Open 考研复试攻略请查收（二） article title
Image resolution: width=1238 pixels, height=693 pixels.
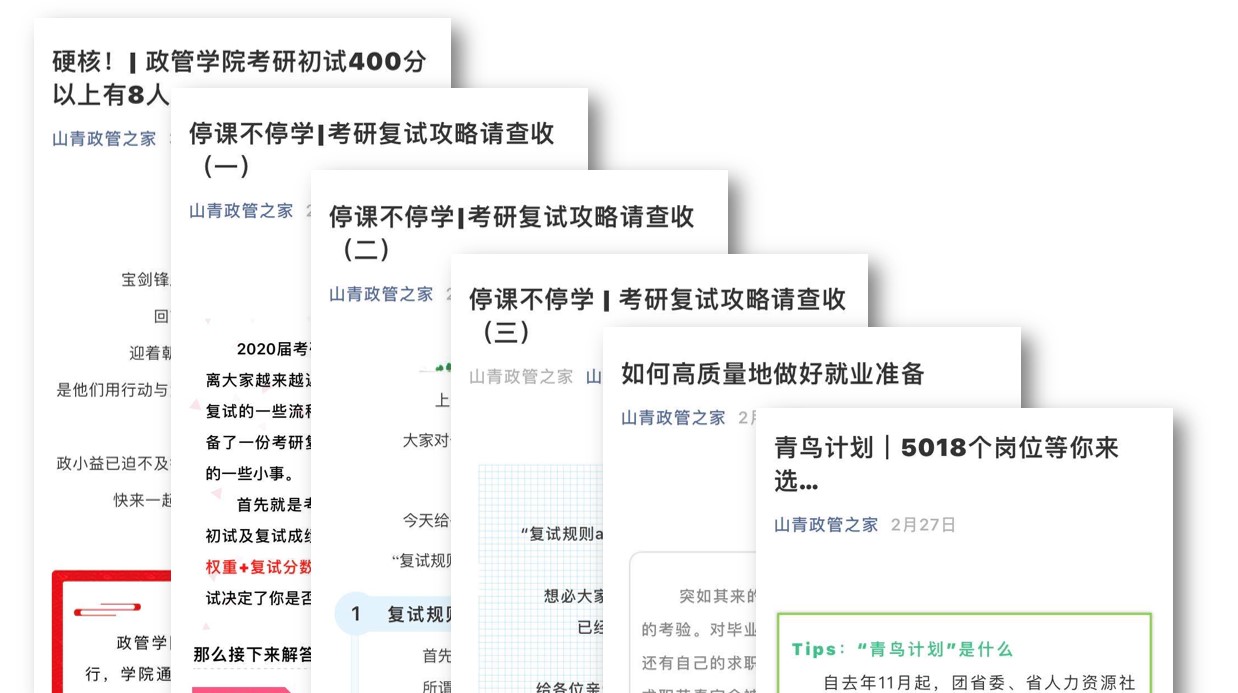511,217
